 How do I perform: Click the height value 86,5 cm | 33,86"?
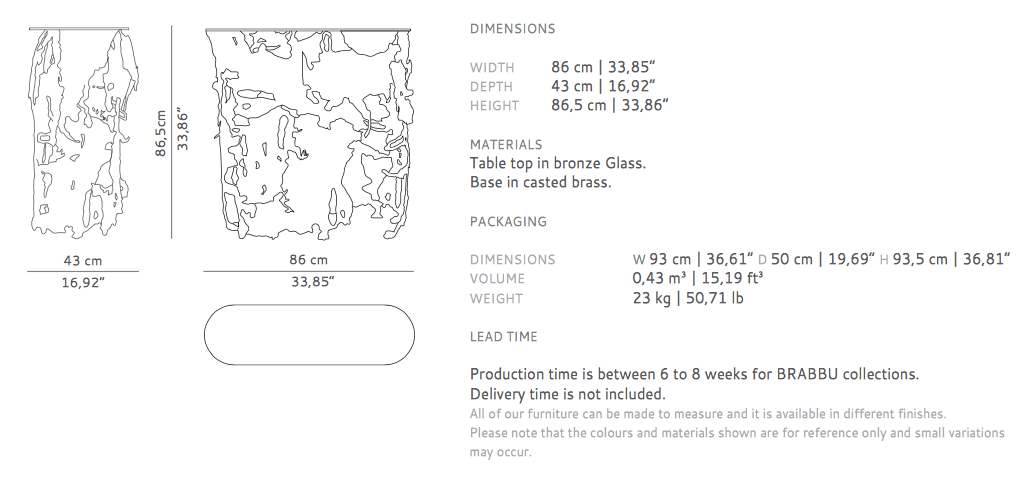(x=610, y=105)
